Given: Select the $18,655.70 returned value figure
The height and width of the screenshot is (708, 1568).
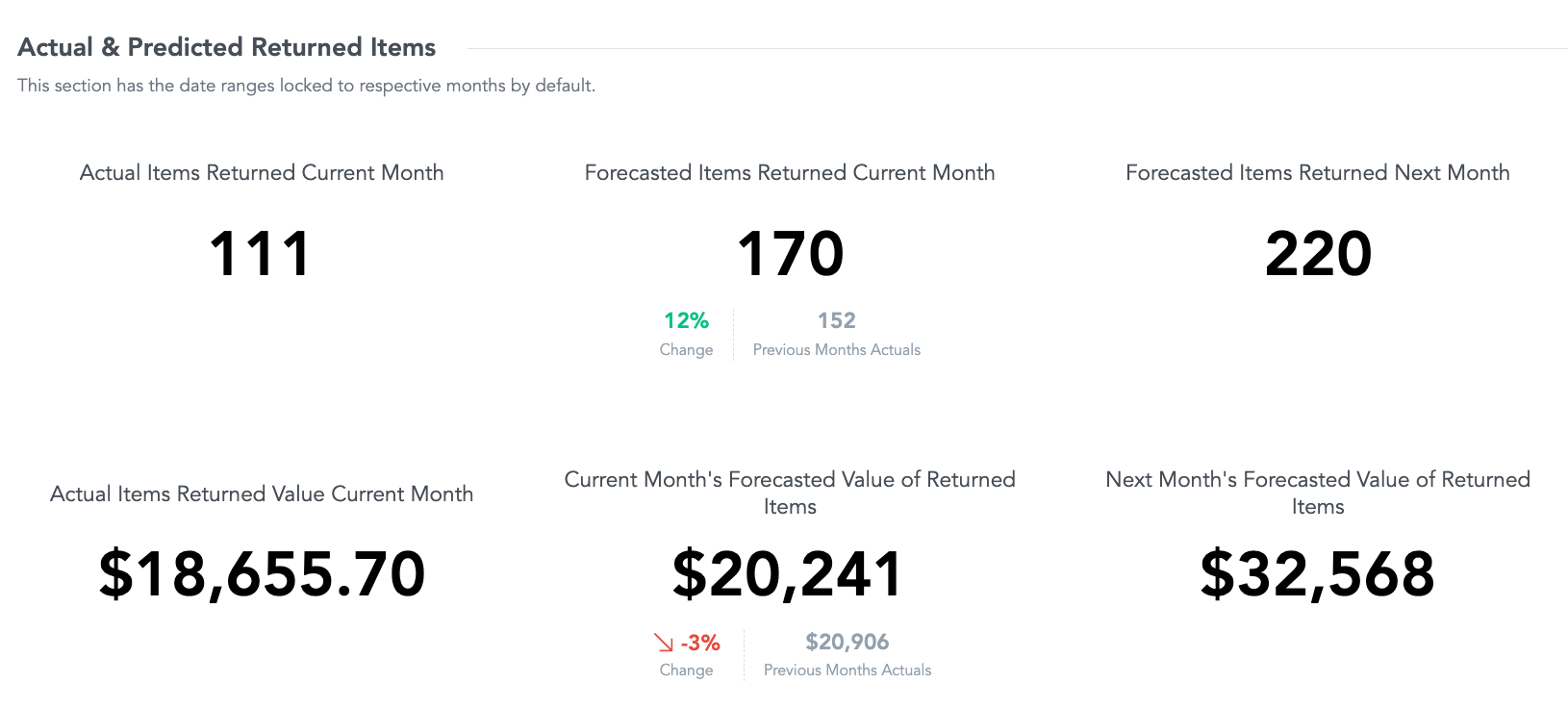Looking at the screenshot, I should 262,574.
